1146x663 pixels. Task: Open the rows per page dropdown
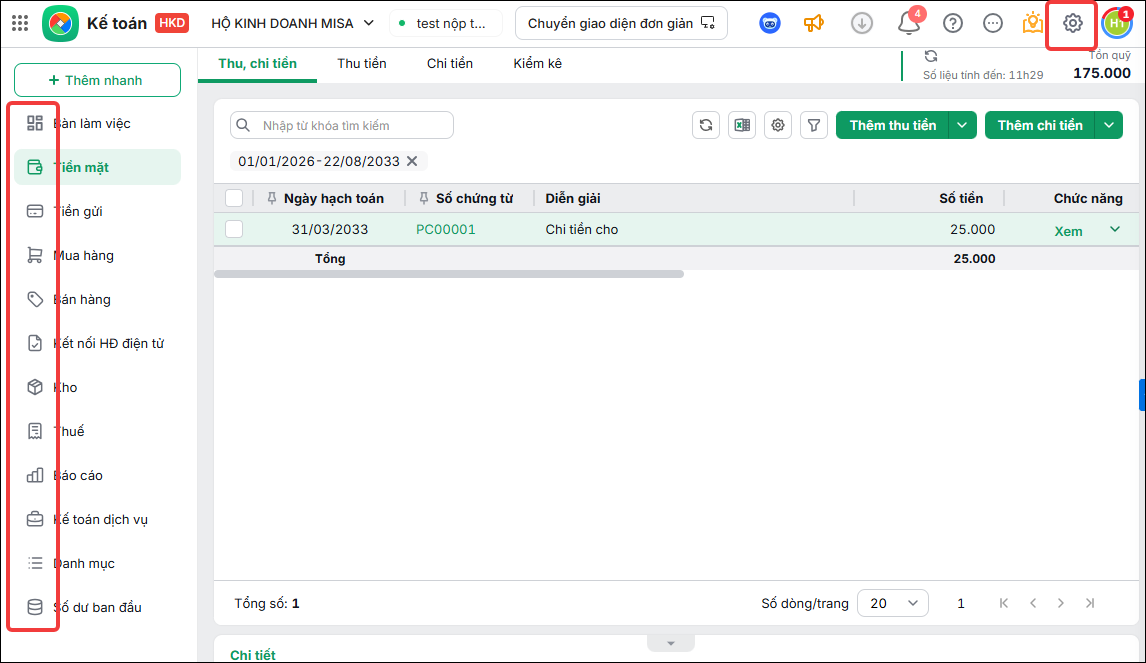click(x=892, y=603)
